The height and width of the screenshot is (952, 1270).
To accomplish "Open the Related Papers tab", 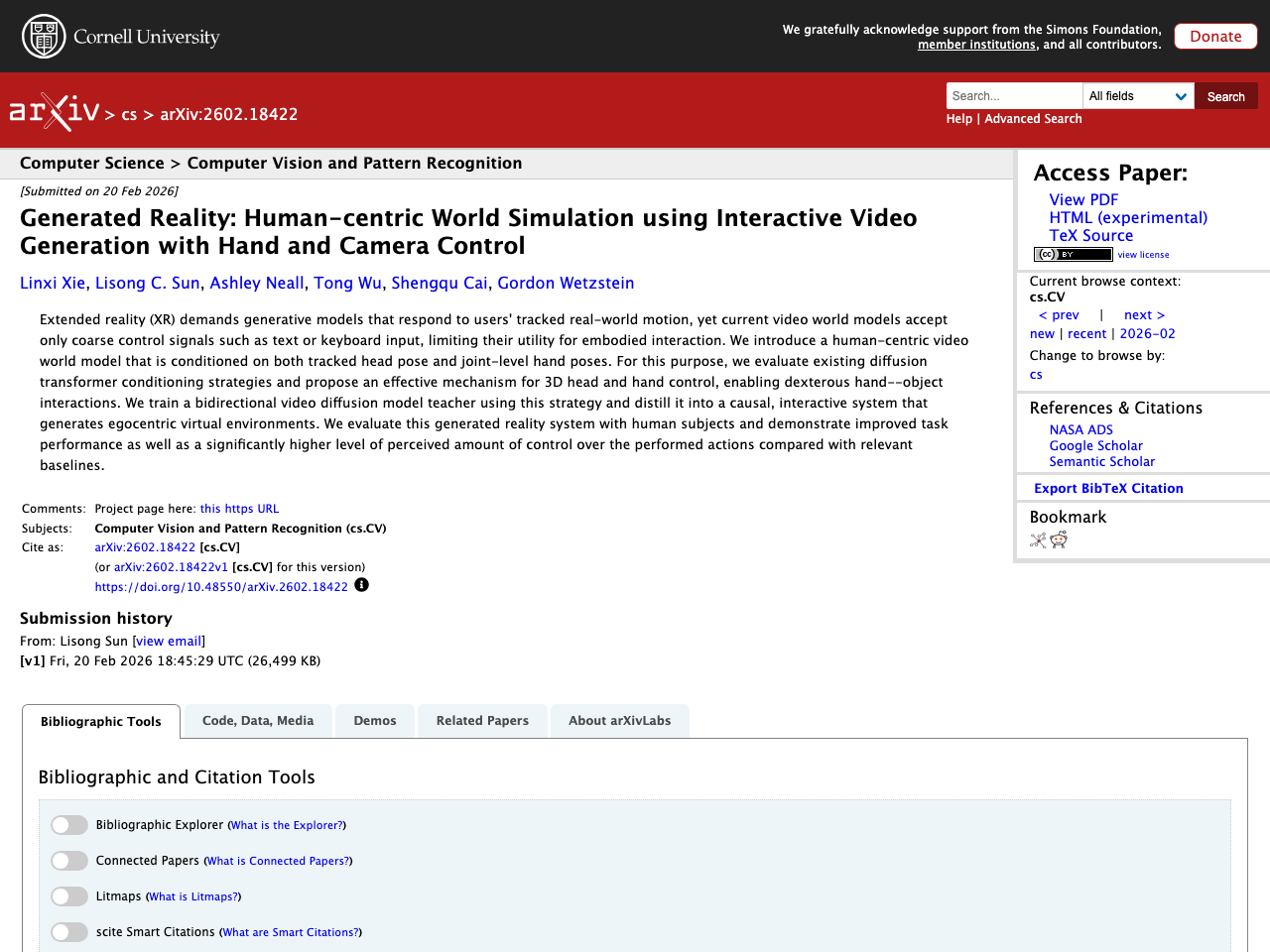I will pyautogui.click(x=482, y=721).
